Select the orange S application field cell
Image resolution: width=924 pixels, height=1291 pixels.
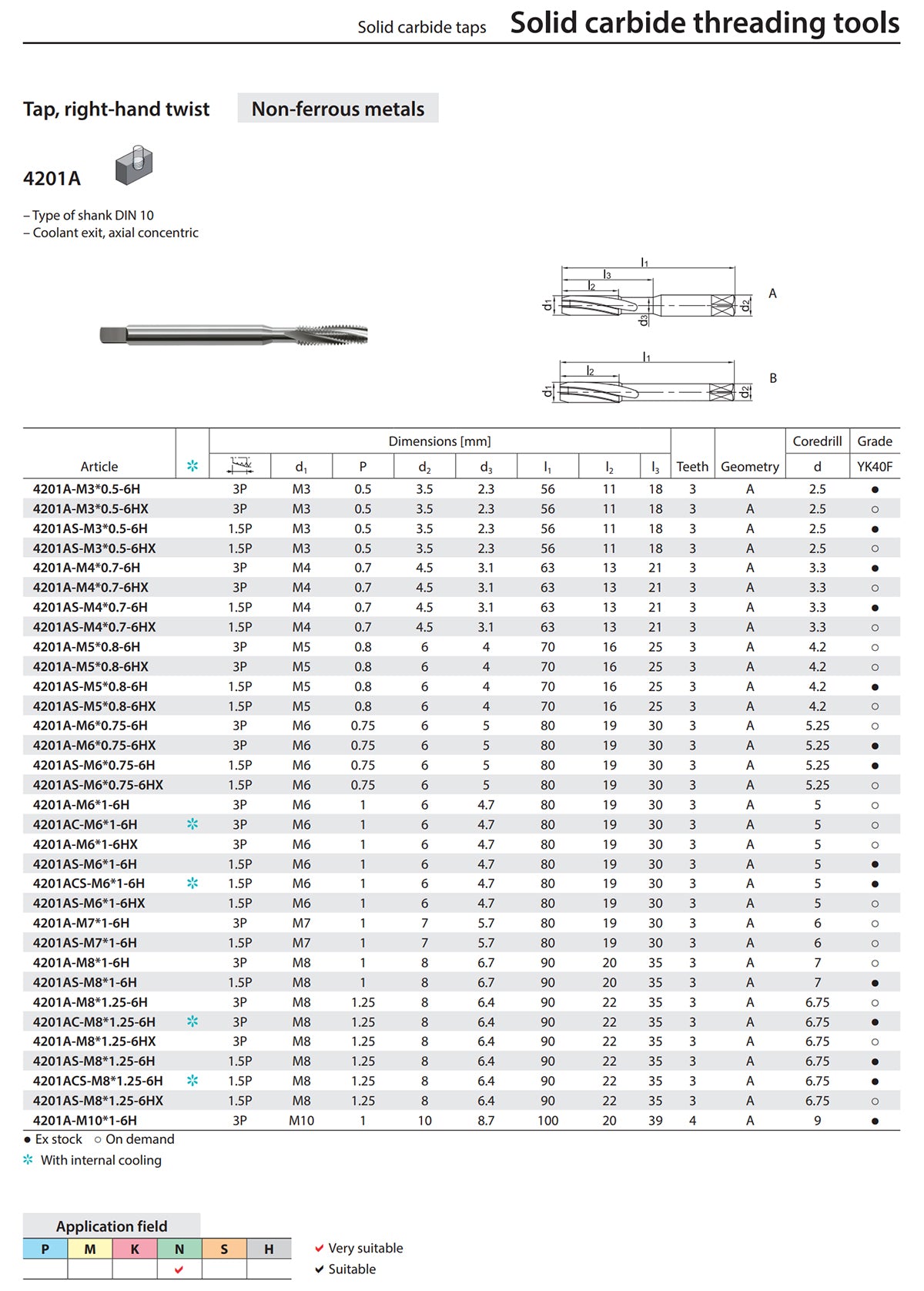pos(224,1249)
